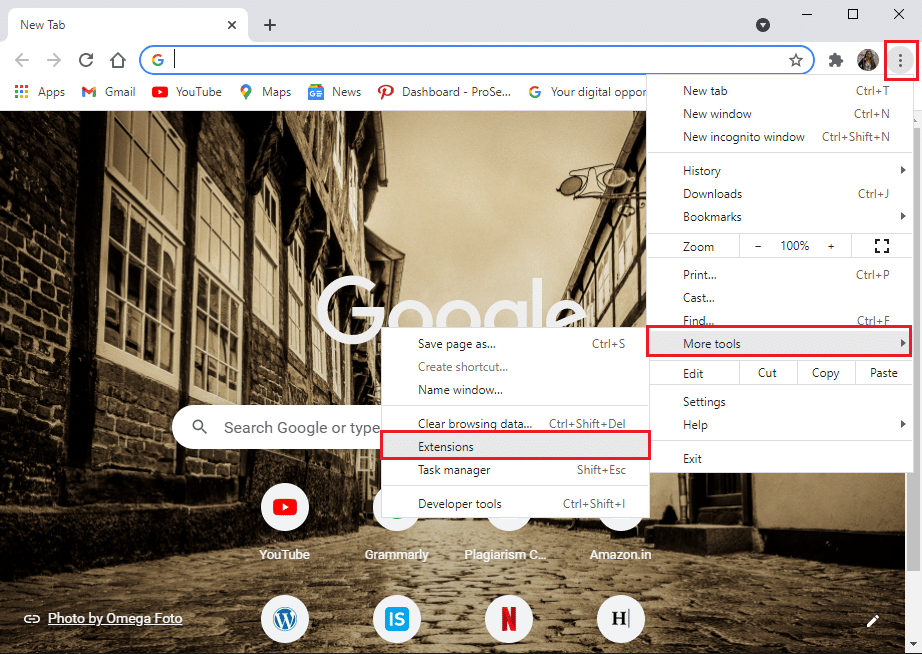Expand the History submenu
This screenshot has height=654, width=922.
(x=780, y=171)
